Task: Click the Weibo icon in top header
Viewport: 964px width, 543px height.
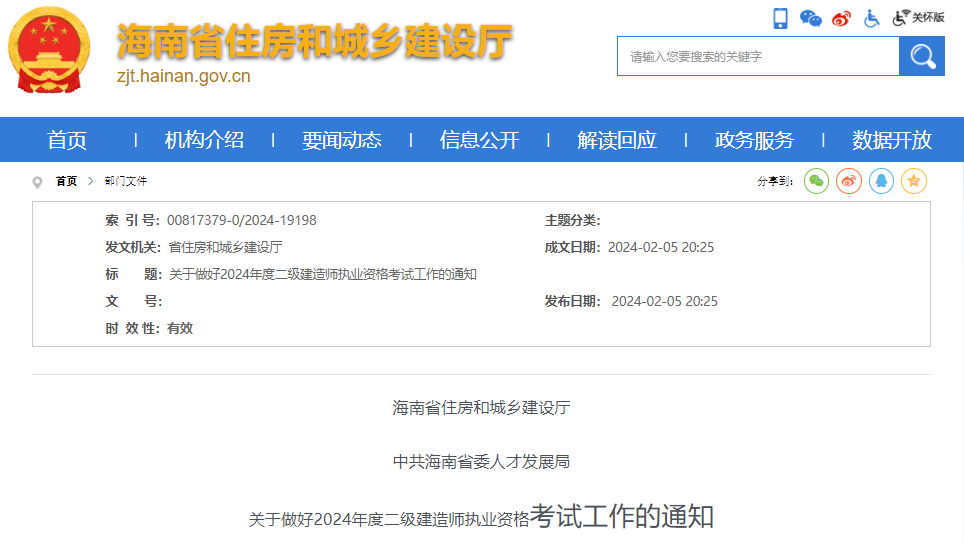Action: click(x=841, y=18)
